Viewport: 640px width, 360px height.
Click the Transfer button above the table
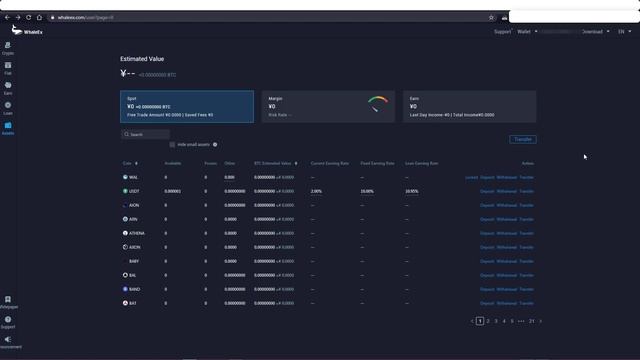[x=523, y=140]
